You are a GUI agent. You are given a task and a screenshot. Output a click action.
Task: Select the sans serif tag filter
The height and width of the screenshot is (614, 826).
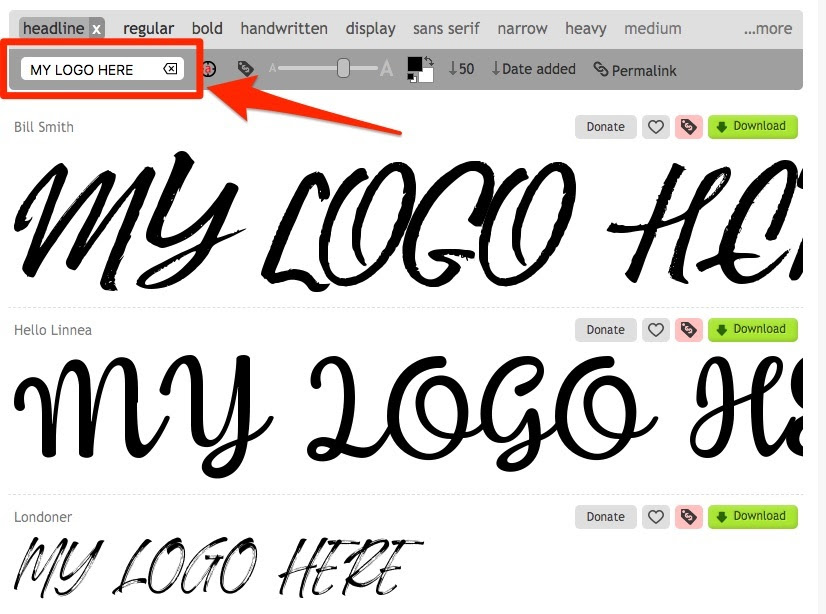[x=446, y=29]
